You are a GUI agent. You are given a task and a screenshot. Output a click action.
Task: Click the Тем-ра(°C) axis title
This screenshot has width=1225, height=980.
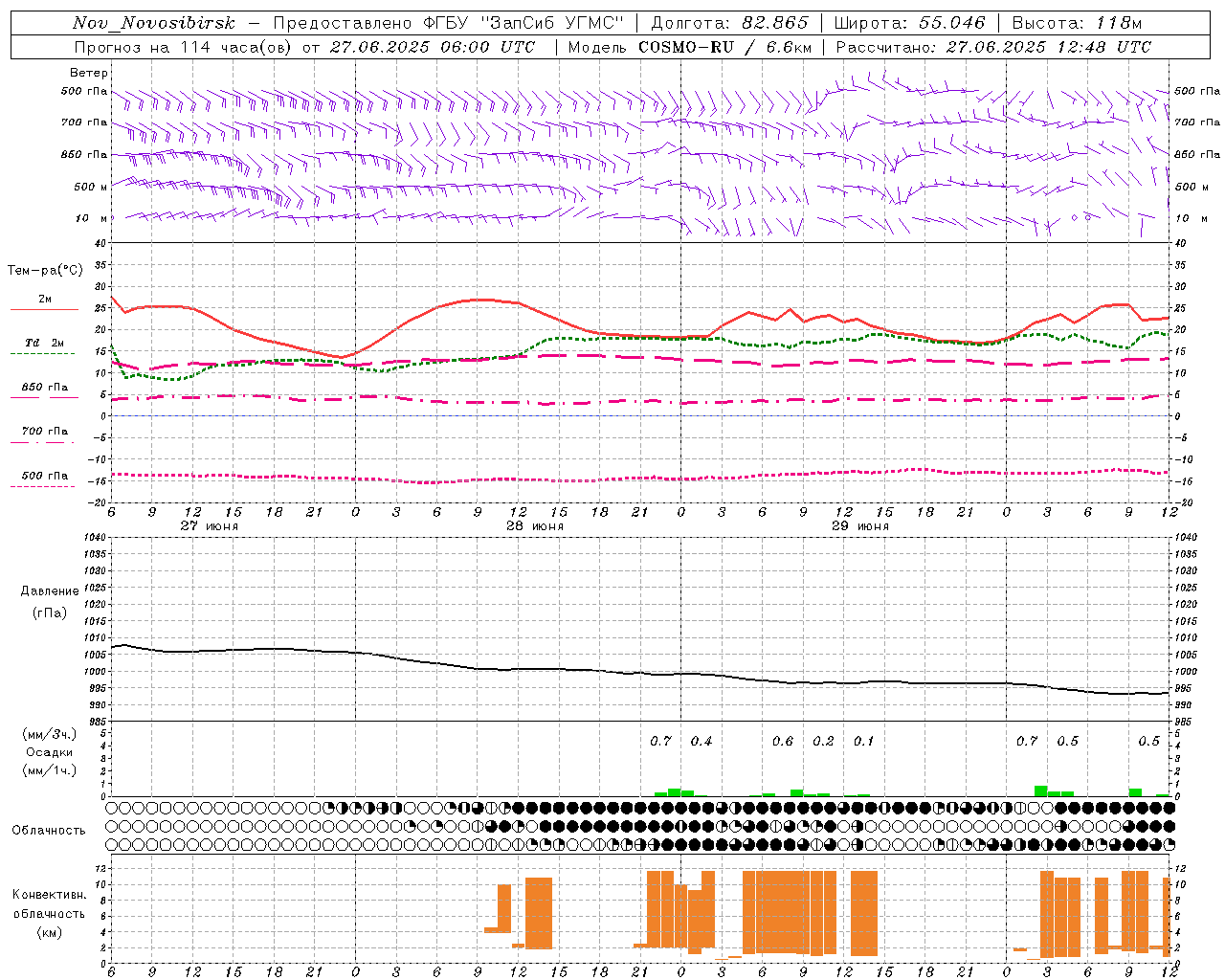coord(44,271)
